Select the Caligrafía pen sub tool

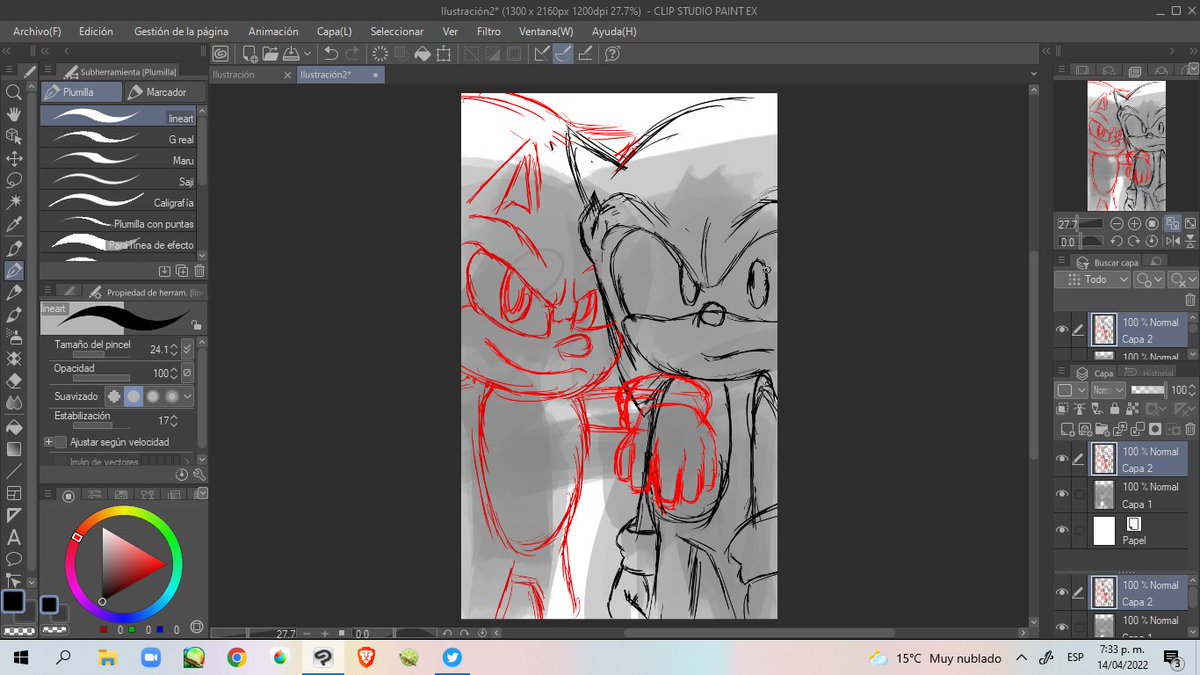tap(118, 202)
